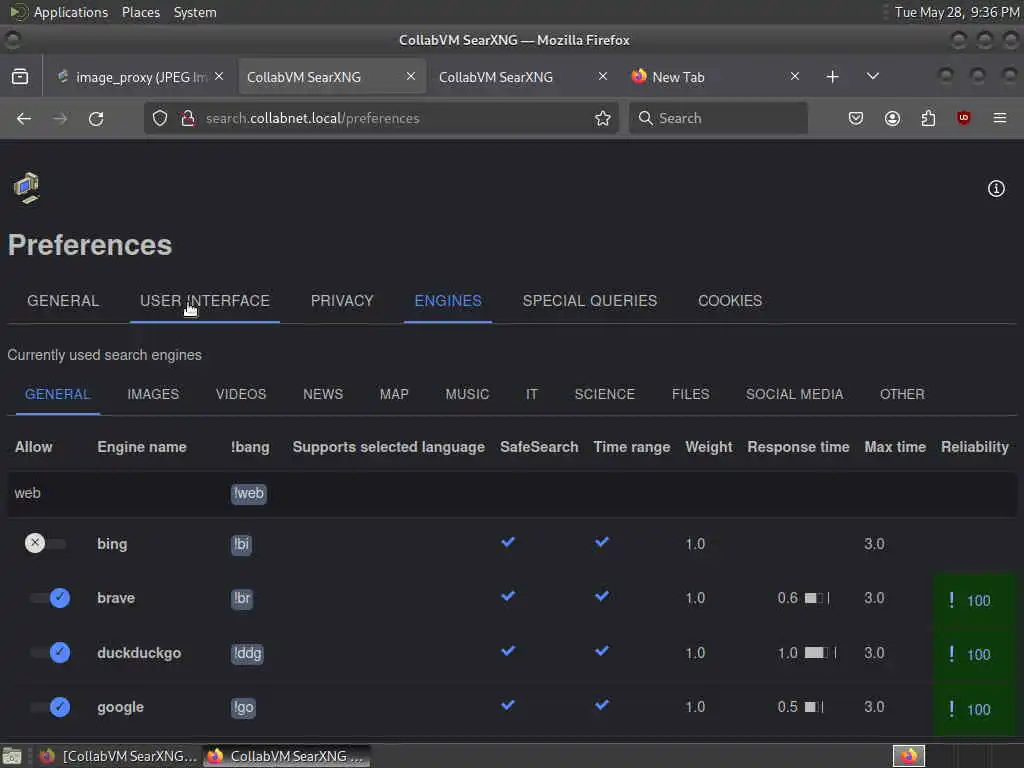Show Other engine category
Viewport: 1024px width, 768px height.
(x=902, y=394)
